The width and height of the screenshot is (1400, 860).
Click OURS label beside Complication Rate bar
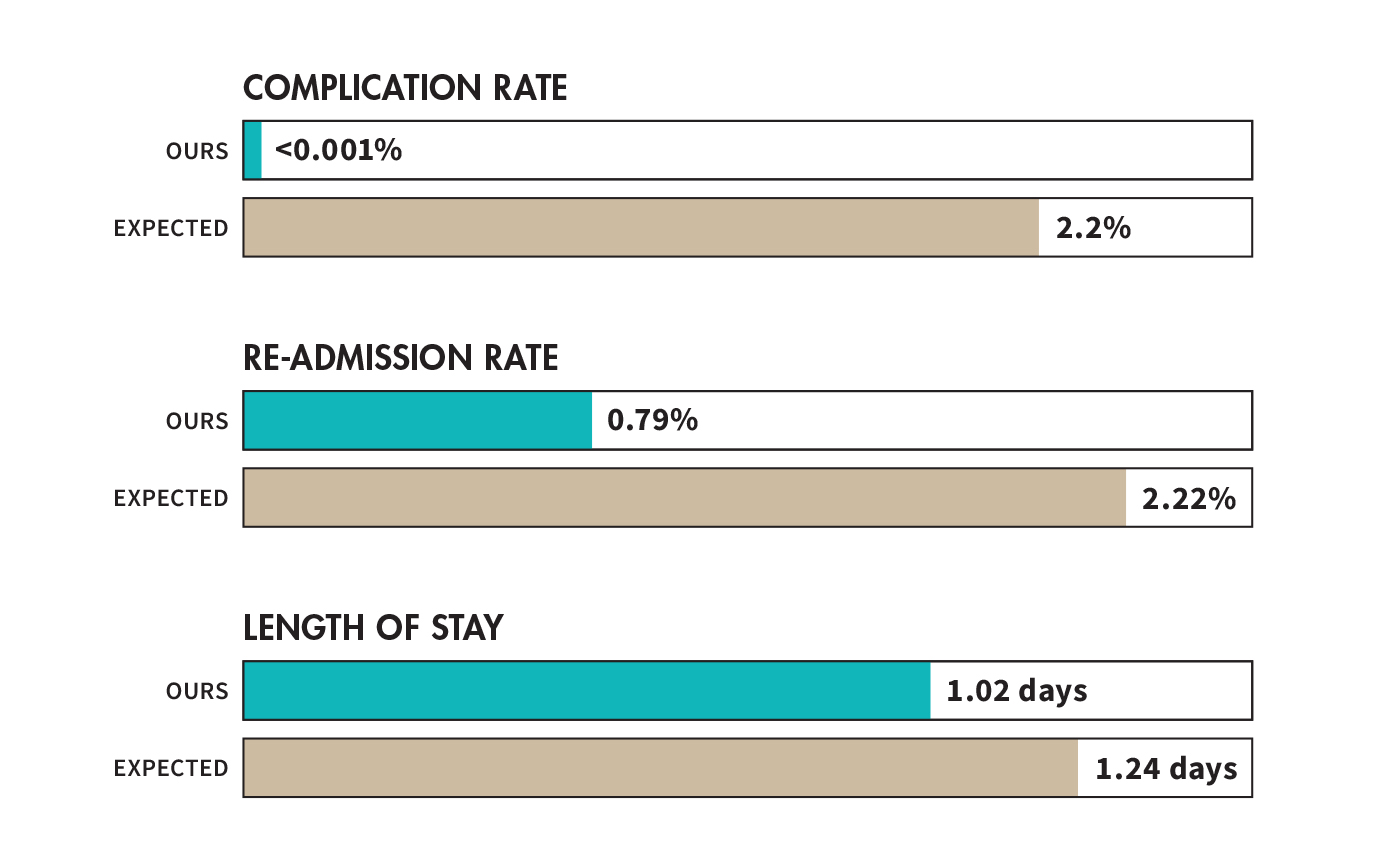pos(198,152)
